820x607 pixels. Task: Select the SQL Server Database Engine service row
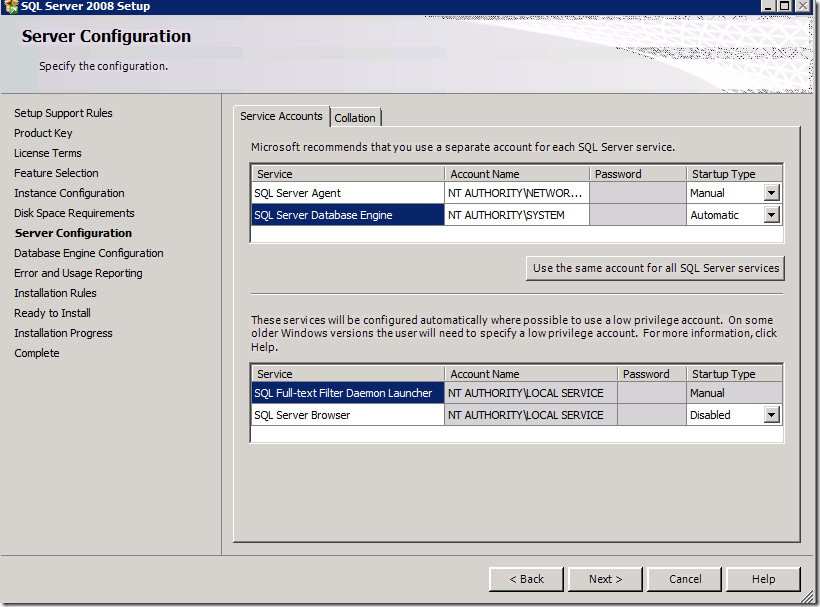point(348,215)
